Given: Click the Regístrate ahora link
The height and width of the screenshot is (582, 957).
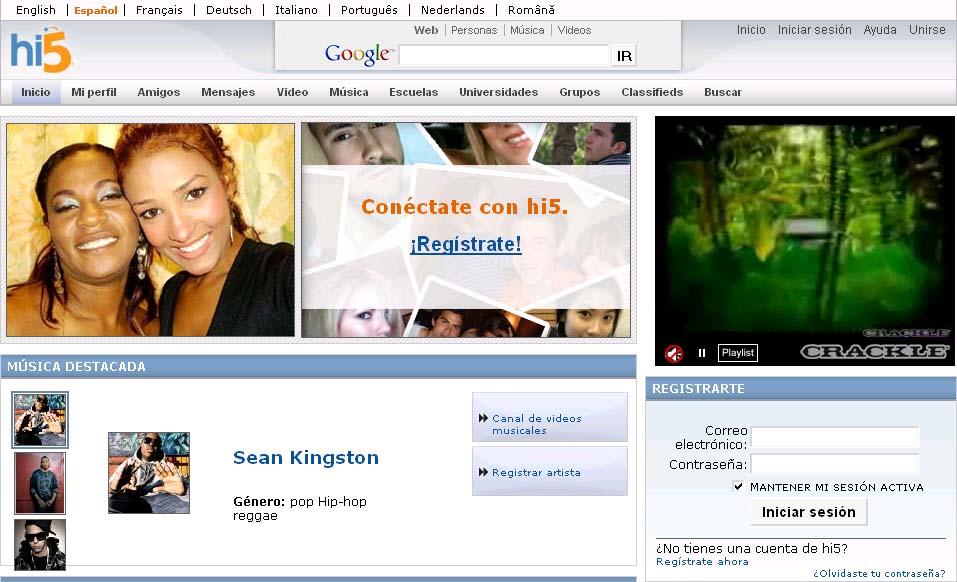Looking at the screenshot, I should coord(702,562).
